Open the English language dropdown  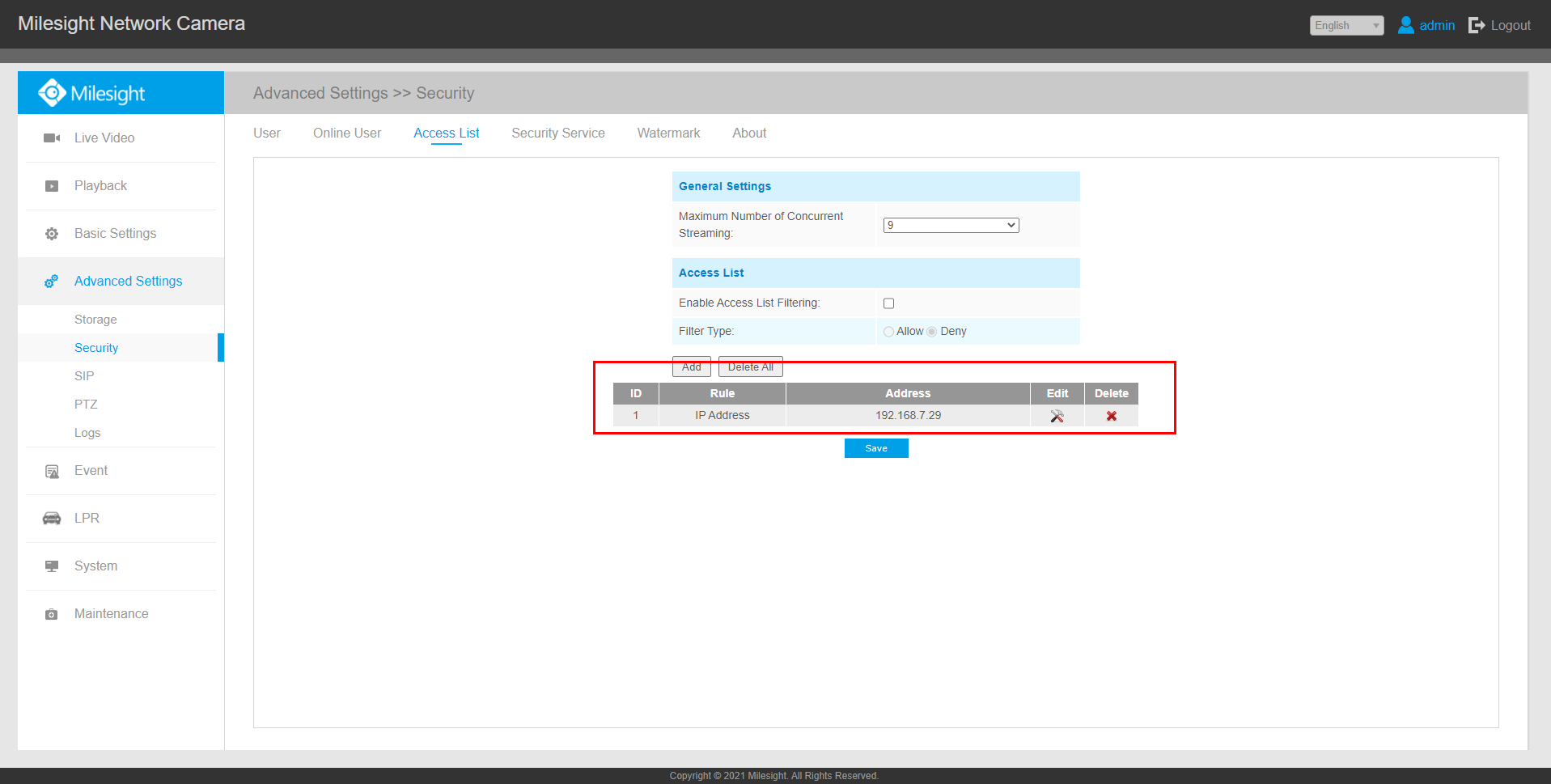pos(1346,25)
